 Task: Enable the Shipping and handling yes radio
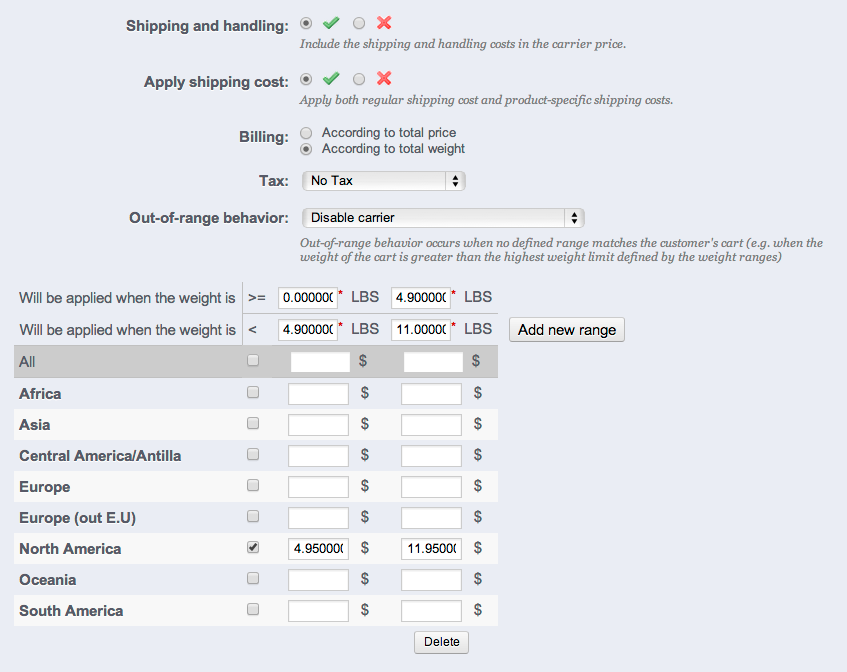coord(307,23)
